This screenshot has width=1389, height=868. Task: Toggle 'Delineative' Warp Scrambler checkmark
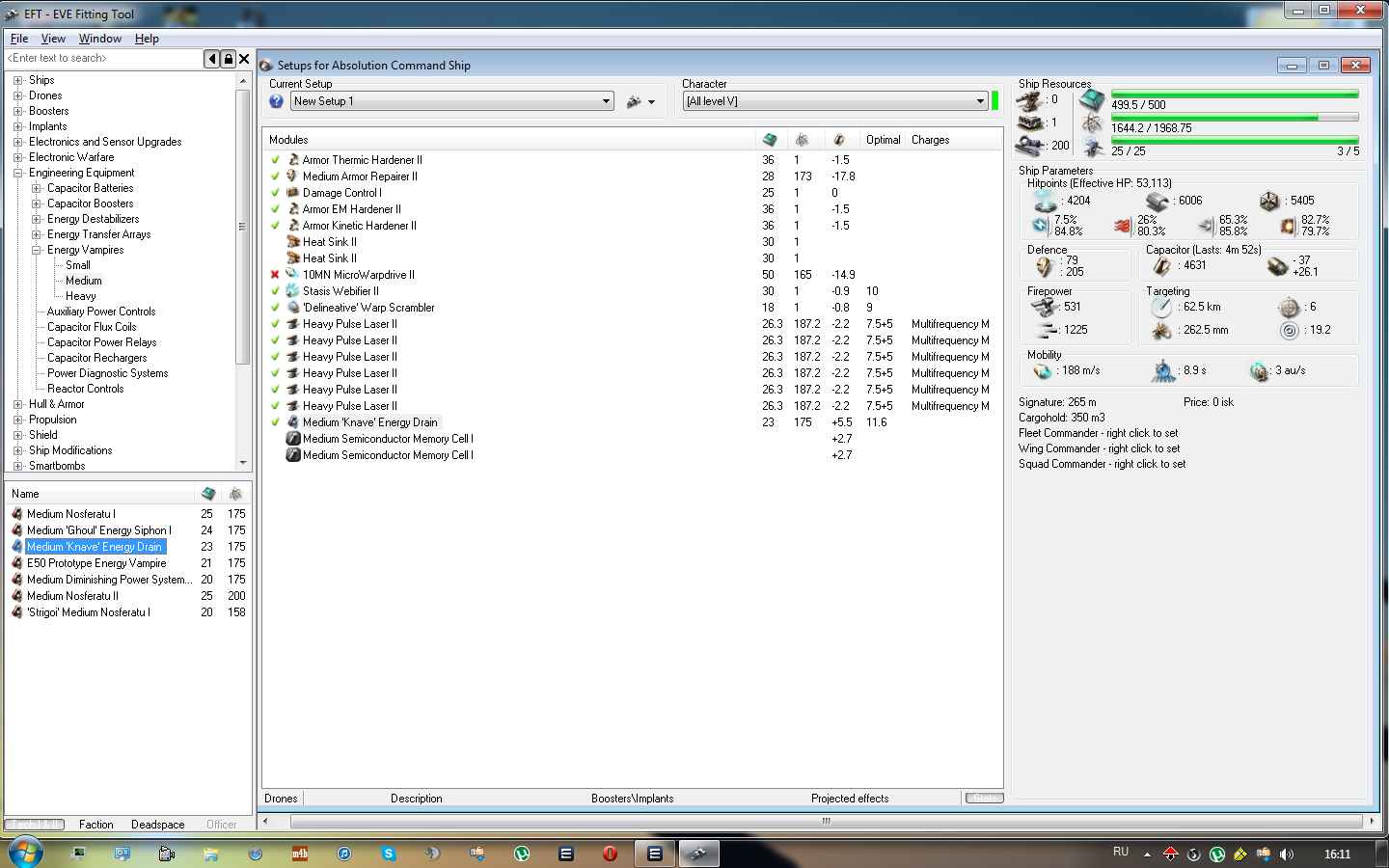(275, 308)
